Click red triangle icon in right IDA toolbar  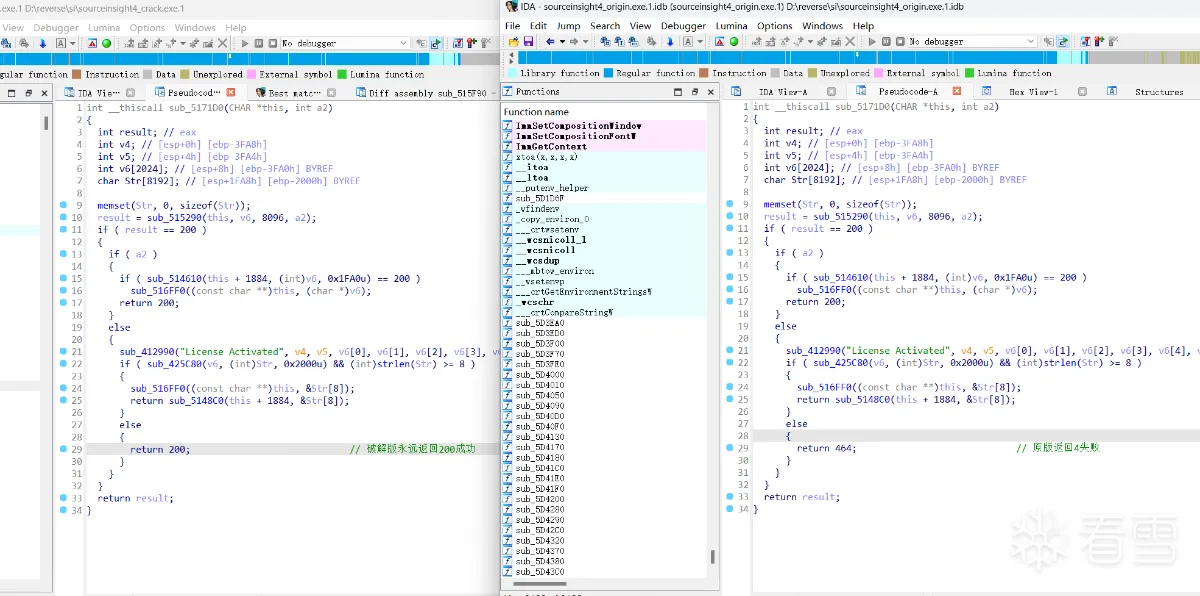coord(719,42)
